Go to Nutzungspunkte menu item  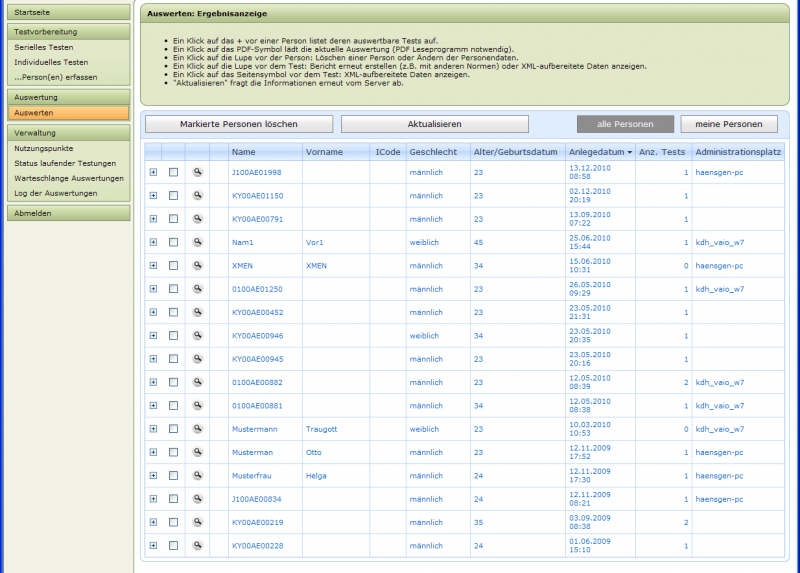point(45,148)
